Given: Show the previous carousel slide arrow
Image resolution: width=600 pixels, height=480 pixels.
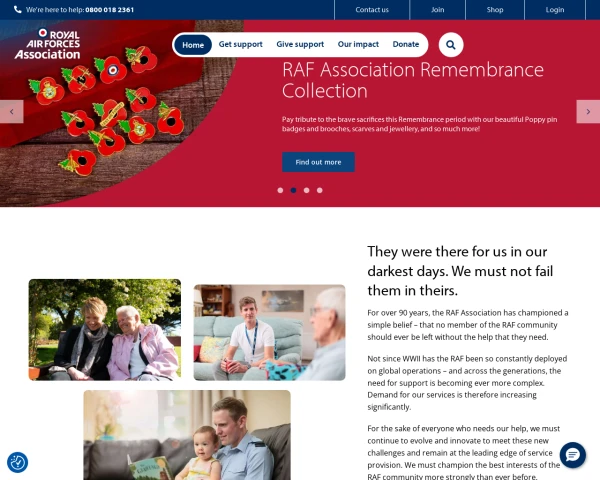Looking at the screenshot, I should [11, 112].
